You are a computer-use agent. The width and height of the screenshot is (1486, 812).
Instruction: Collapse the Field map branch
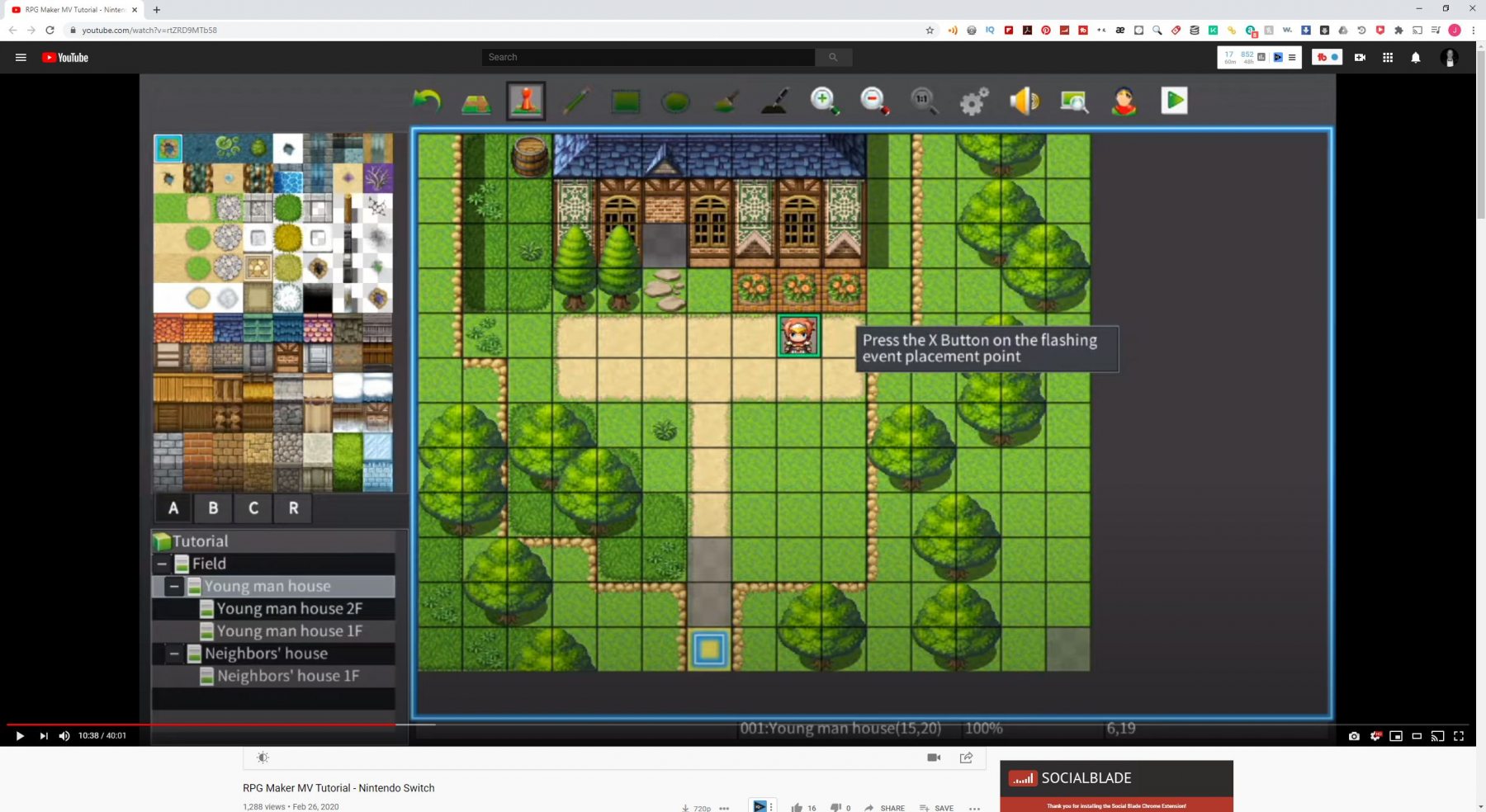[162, 564]
